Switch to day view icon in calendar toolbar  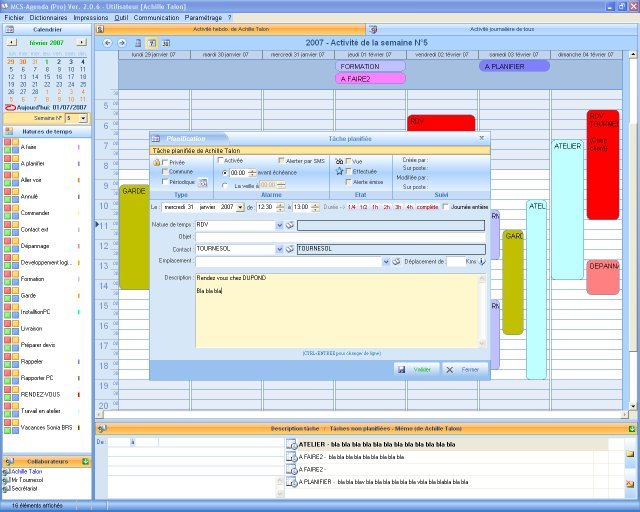pyautogui.click(x=138, y=43)
